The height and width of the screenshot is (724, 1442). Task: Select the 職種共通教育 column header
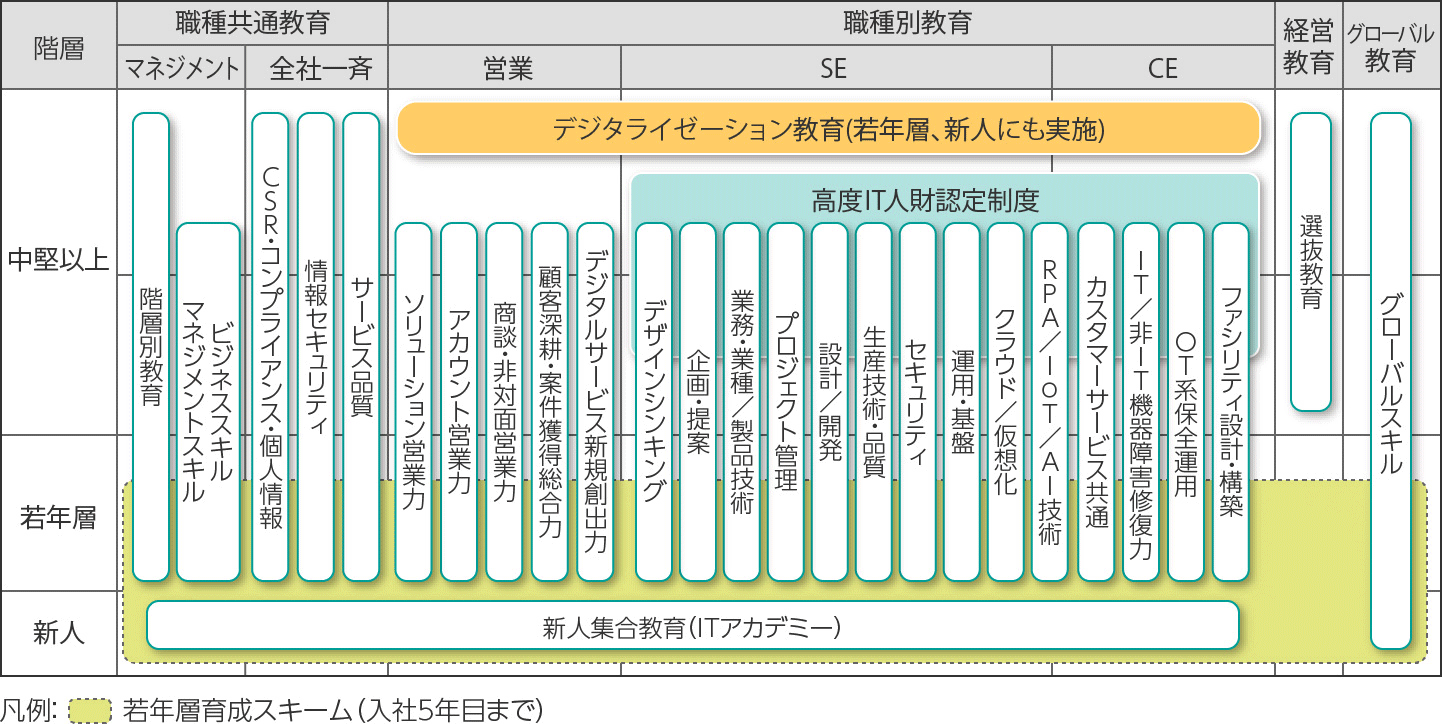click(252, 23)
